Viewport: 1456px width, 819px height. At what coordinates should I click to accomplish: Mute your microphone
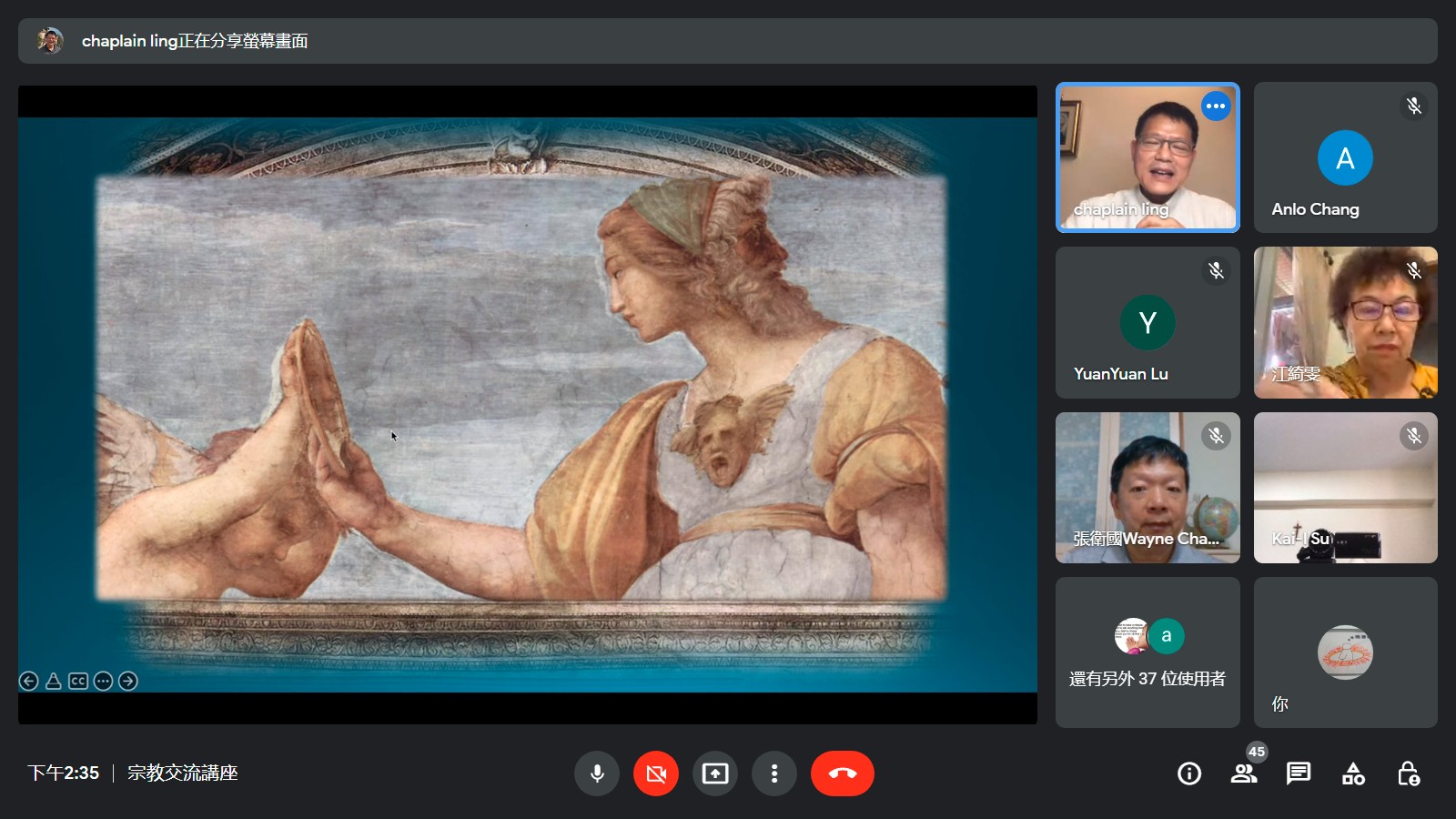597,773
